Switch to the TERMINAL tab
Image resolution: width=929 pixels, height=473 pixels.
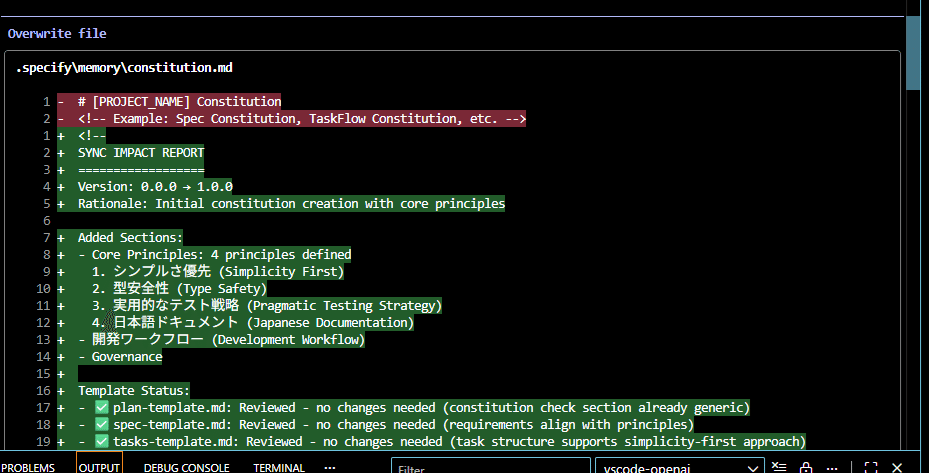tap(279, 467)
